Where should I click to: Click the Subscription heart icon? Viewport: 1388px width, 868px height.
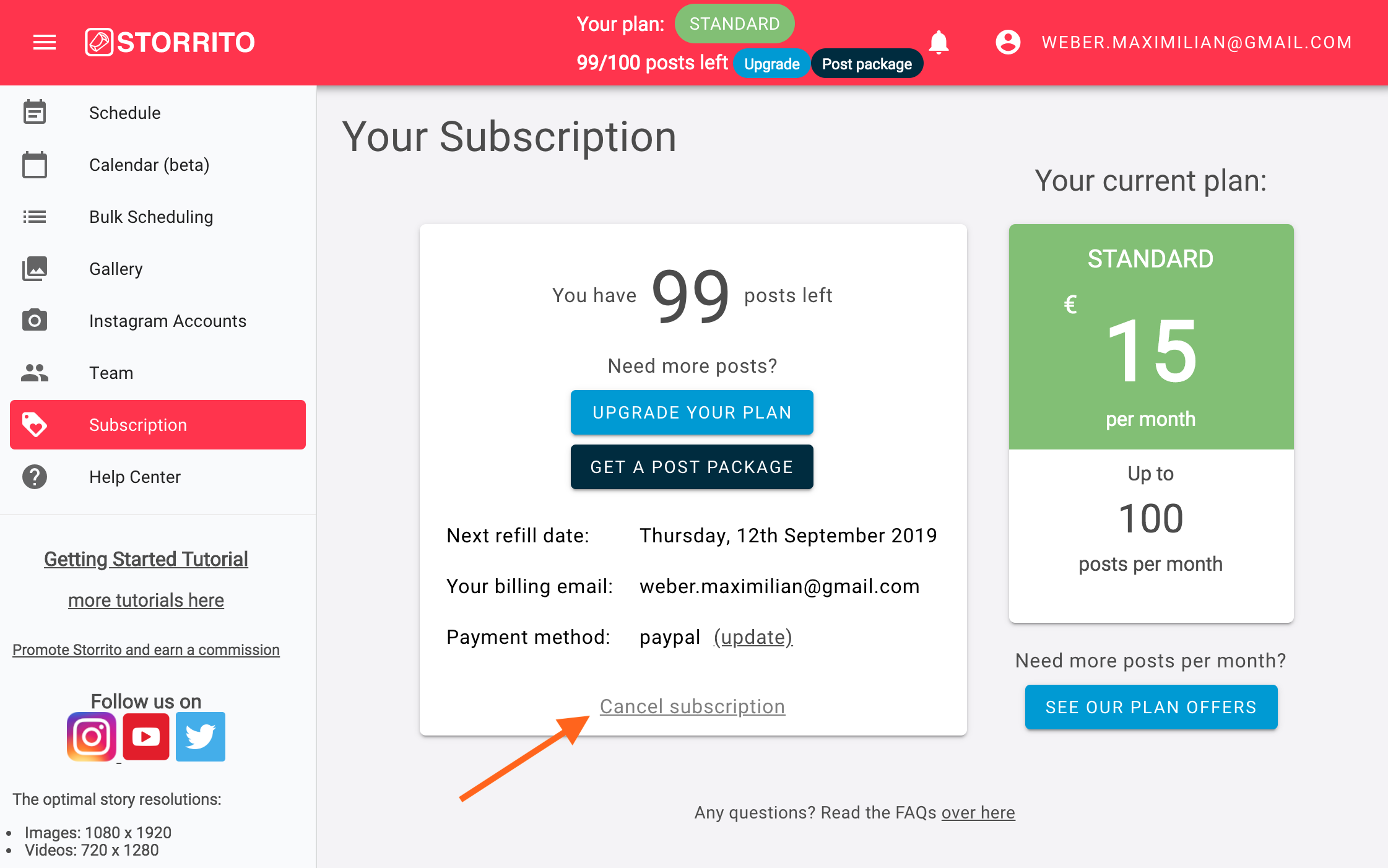click(x=35, y=424)
